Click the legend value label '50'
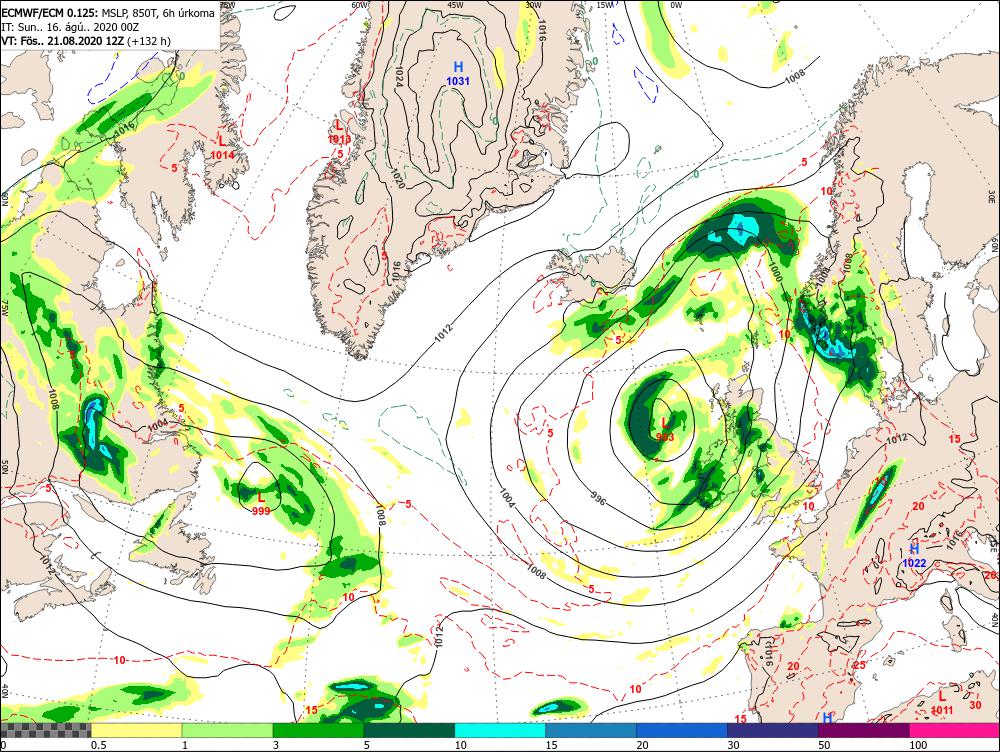 coord(825,745)
